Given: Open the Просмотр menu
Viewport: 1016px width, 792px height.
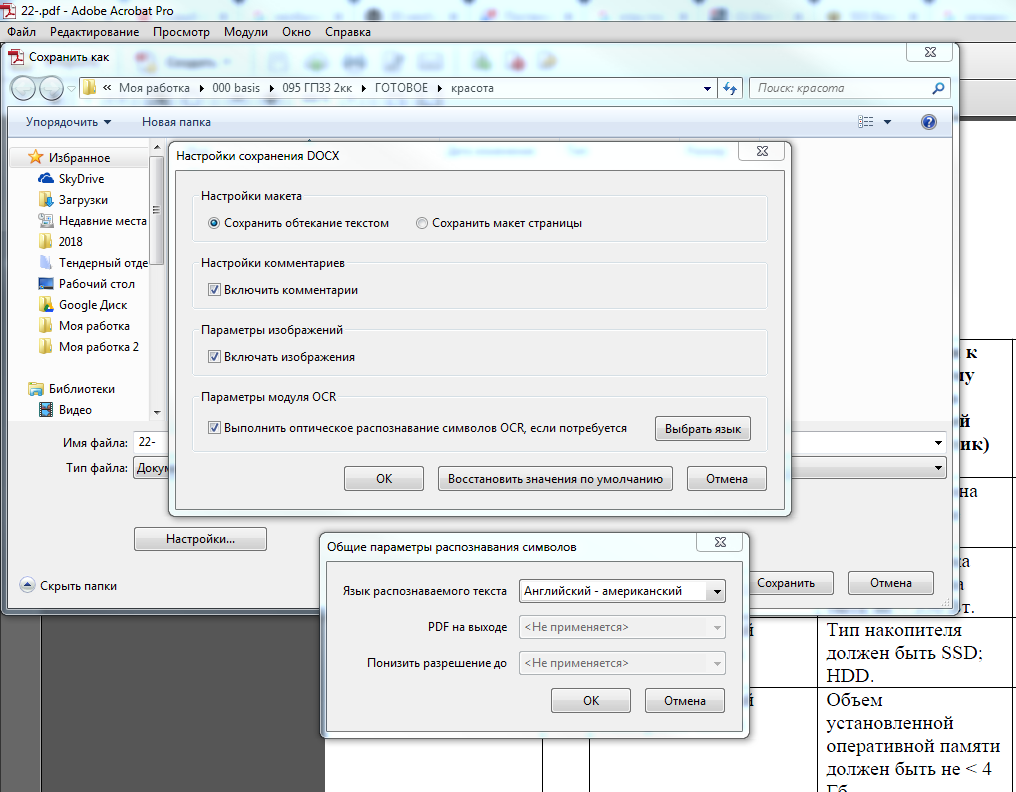Looking at the screenshot, I should point(181,32).
